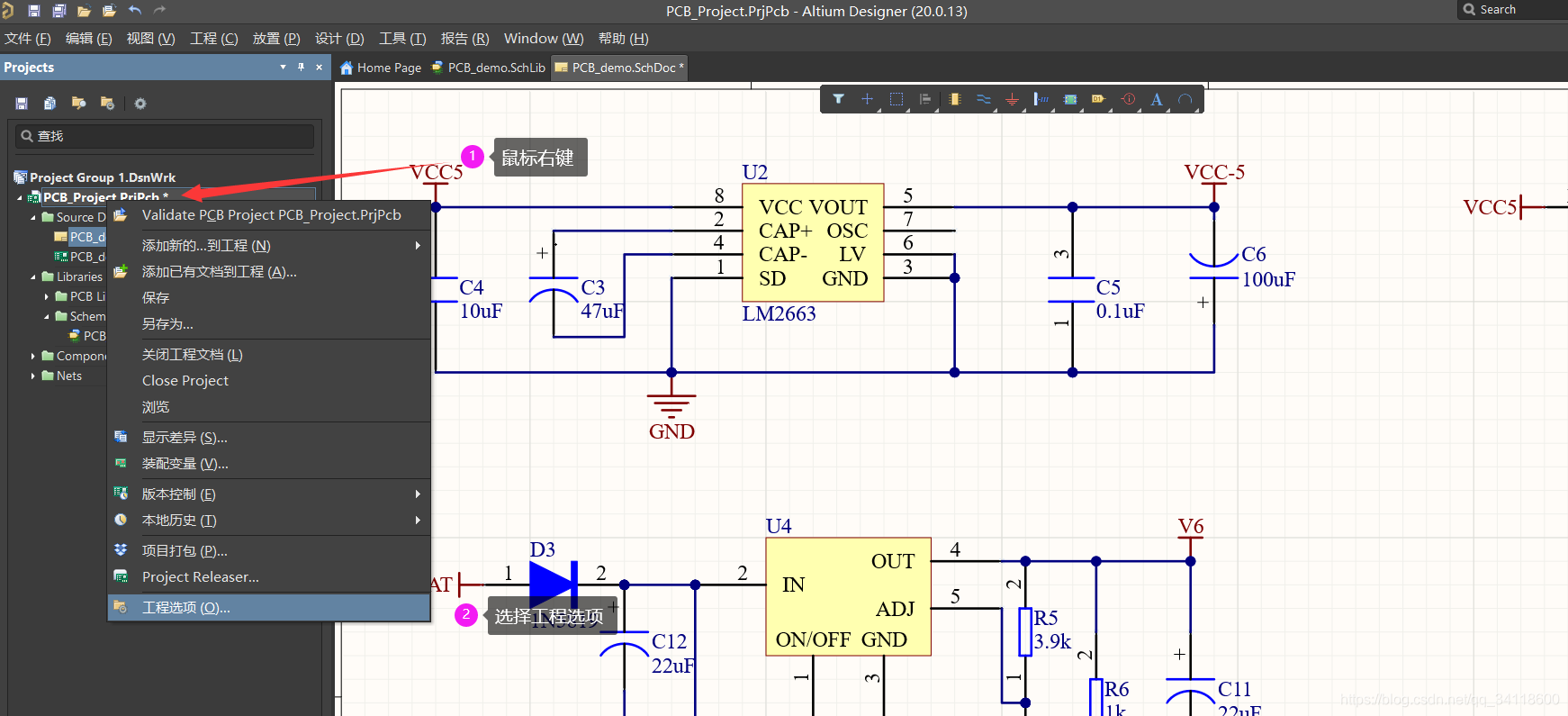Expand the Nets folder
The width and height of the screenshot is (1568, 716).
coord(33,376)
